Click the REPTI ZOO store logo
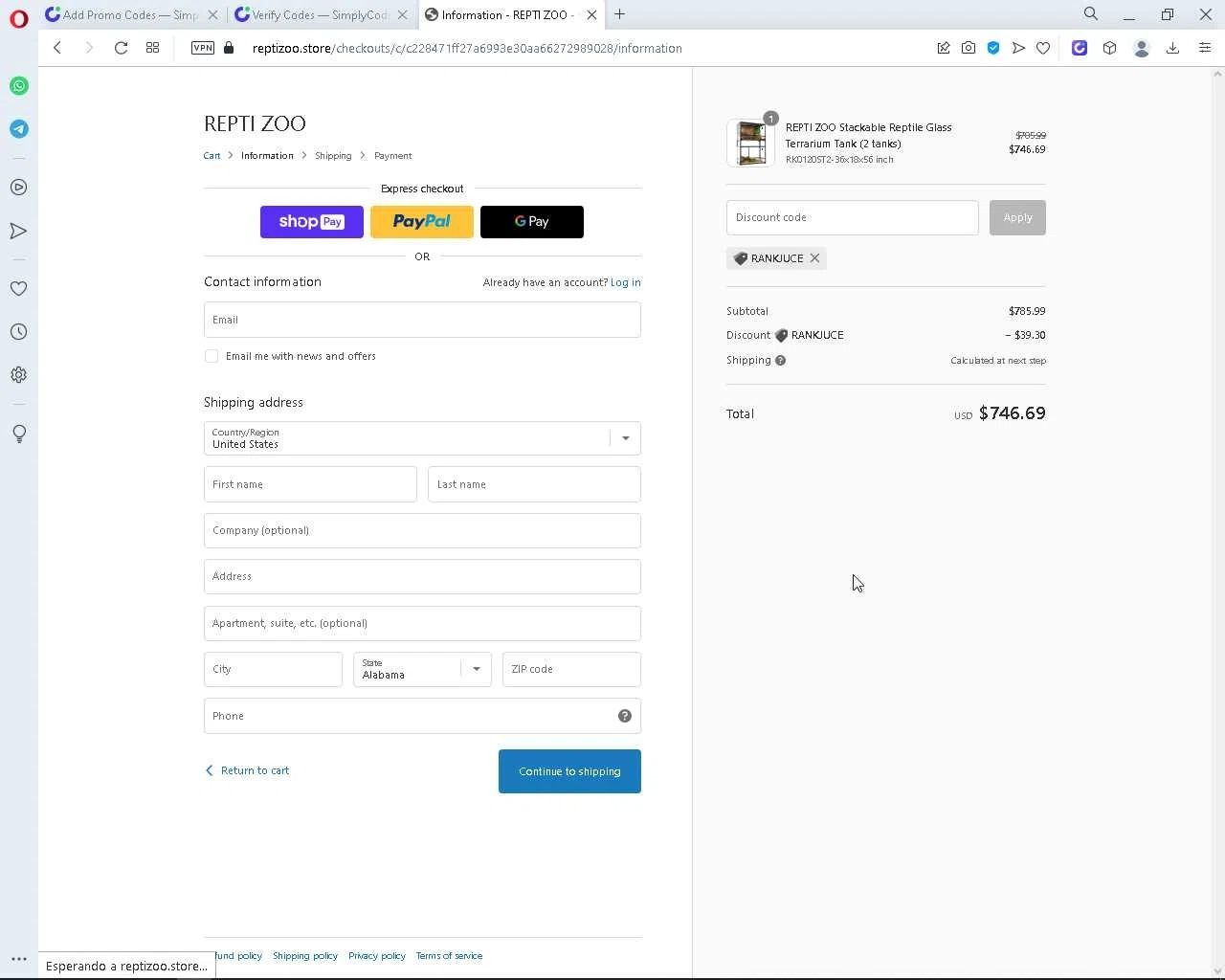This screenshot has height=980, width=1225. pyautogui.click(x=255, y=123)
